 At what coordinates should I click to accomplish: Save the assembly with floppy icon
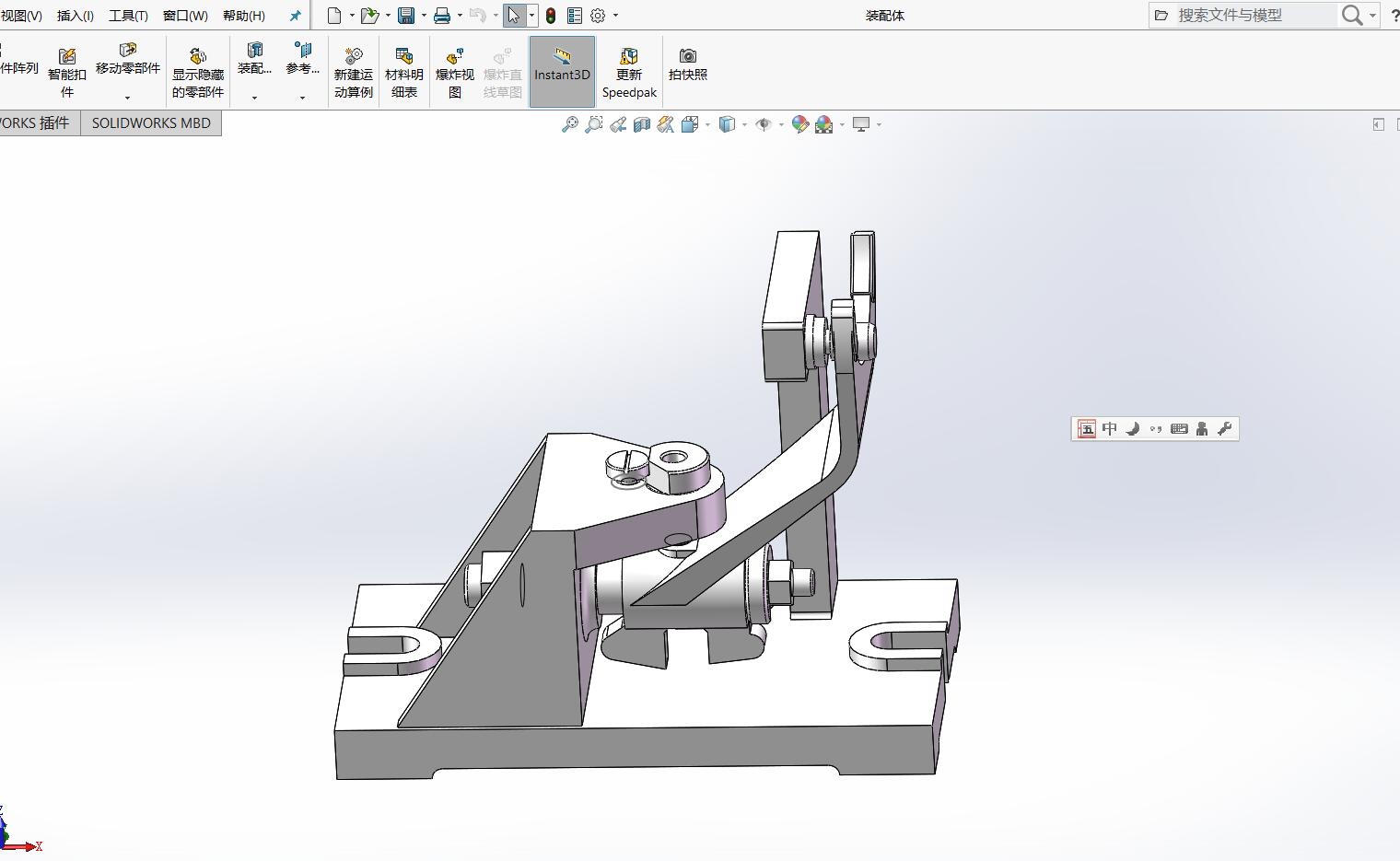point(406,16)
